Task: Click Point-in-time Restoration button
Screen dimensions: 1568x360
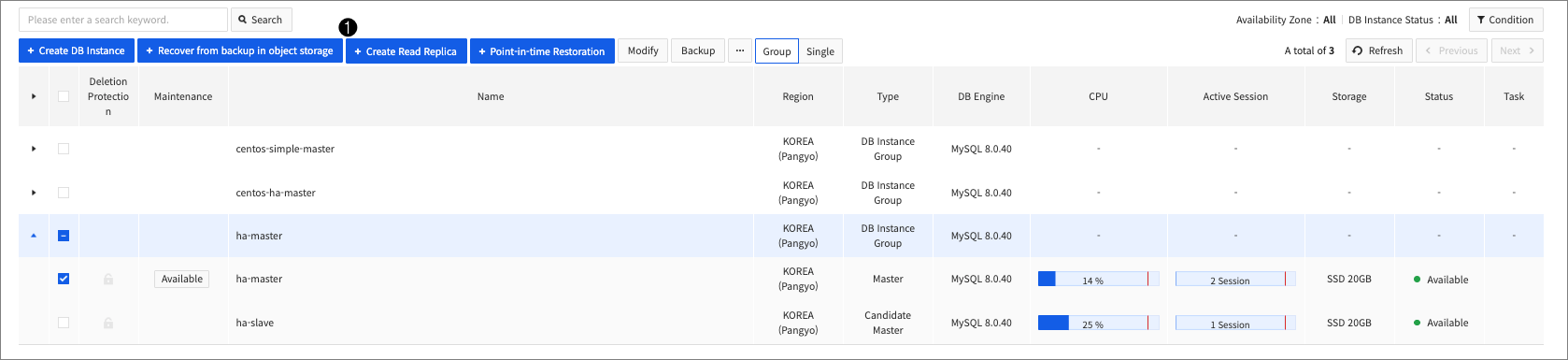Action: [542, 50]
